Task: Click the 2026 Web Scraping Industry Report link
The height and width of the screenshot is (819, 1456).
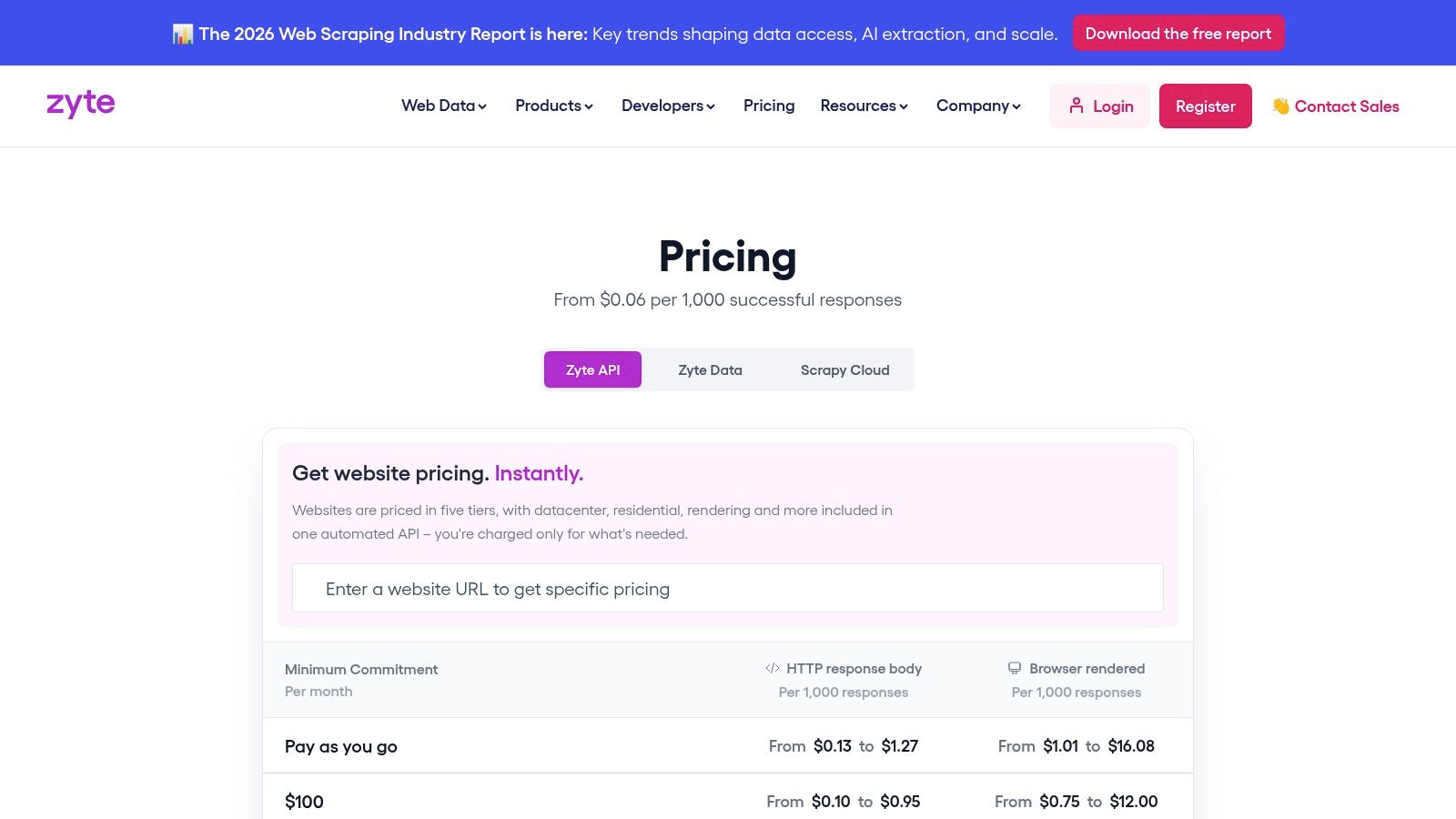Action: [393, 34]
